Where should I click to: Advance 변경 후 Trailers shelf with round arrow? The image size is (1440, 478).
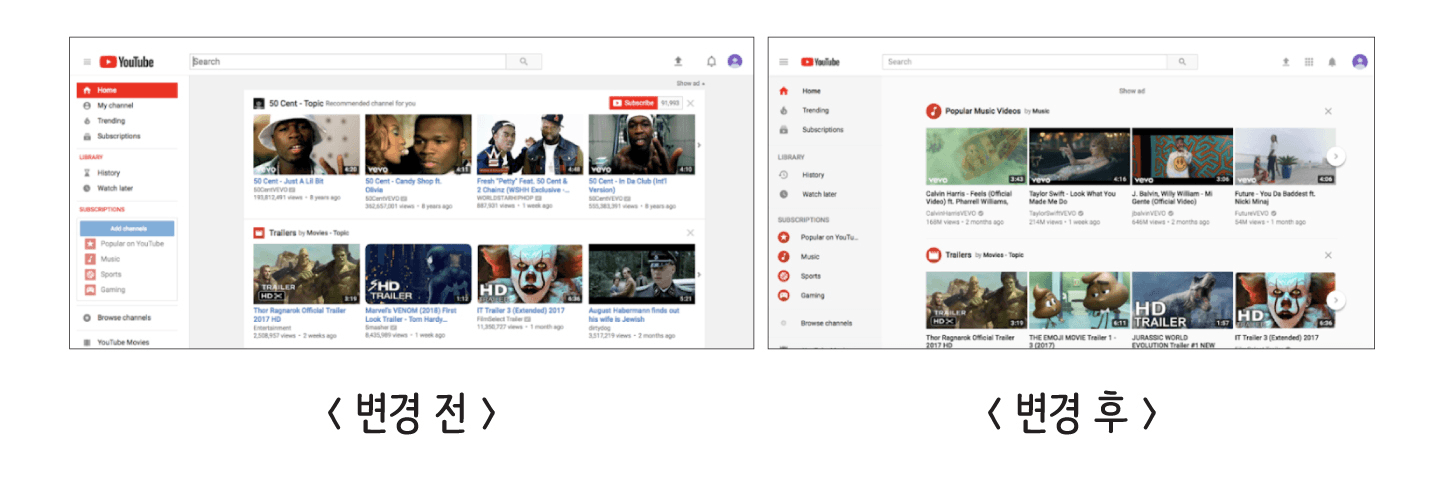point(1337,300)
